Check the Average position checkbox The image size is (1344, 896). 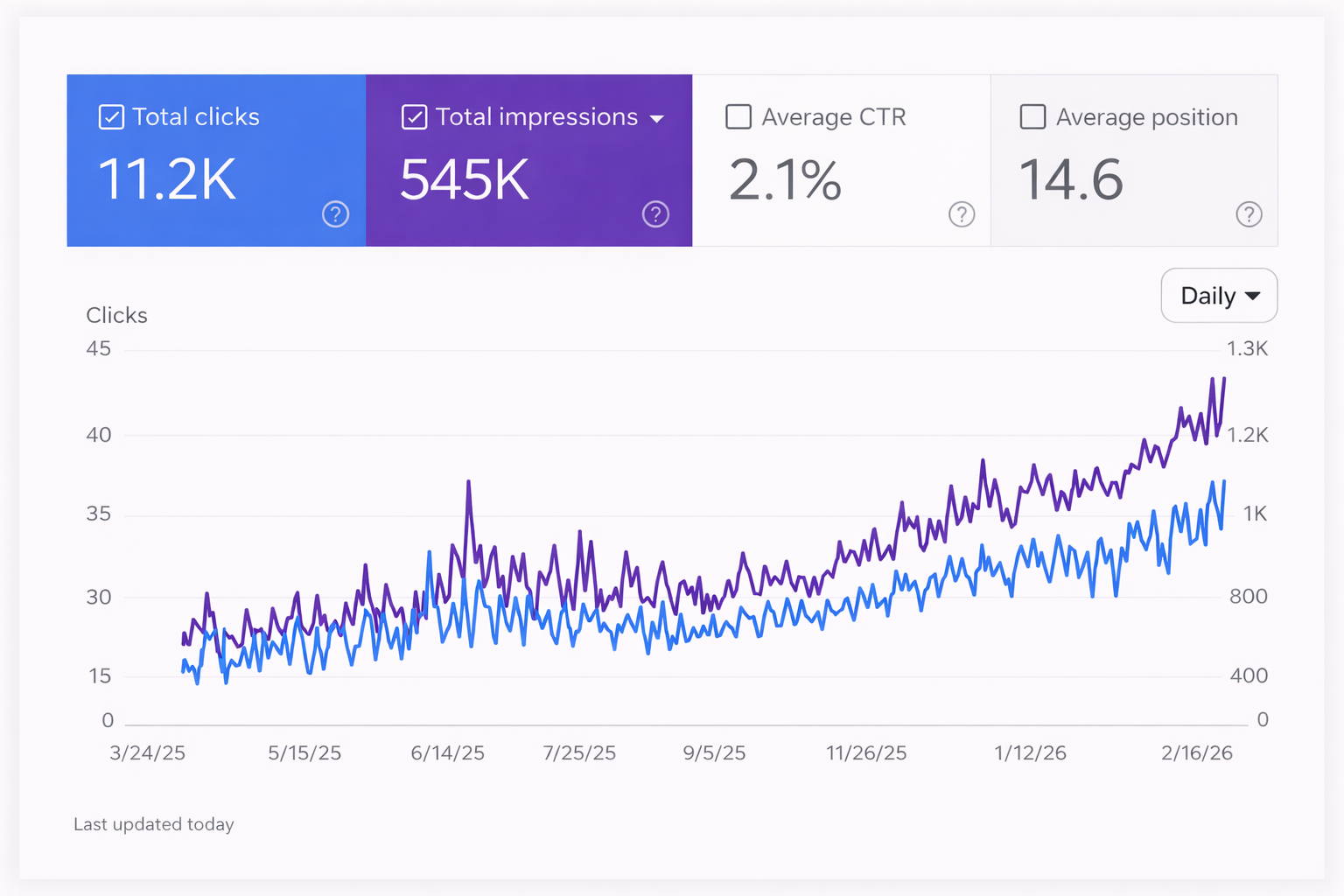(1032, 117)
